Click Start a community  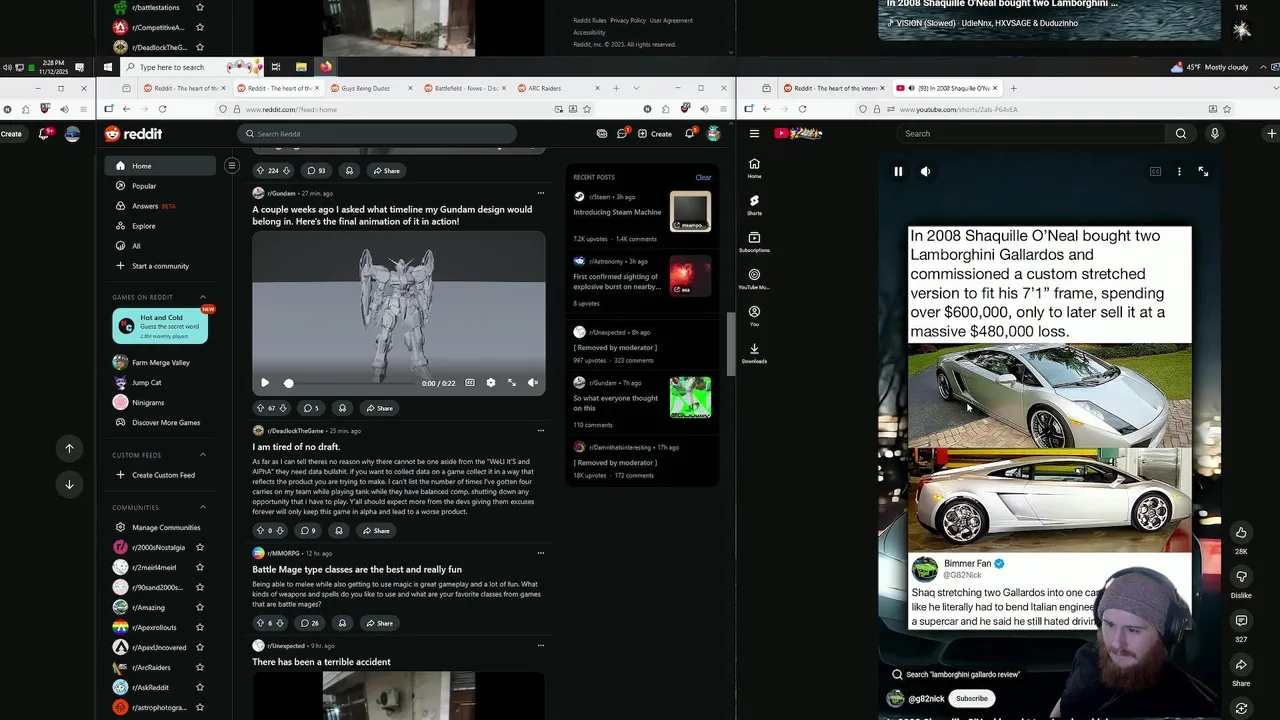click(x=160, y=266)
